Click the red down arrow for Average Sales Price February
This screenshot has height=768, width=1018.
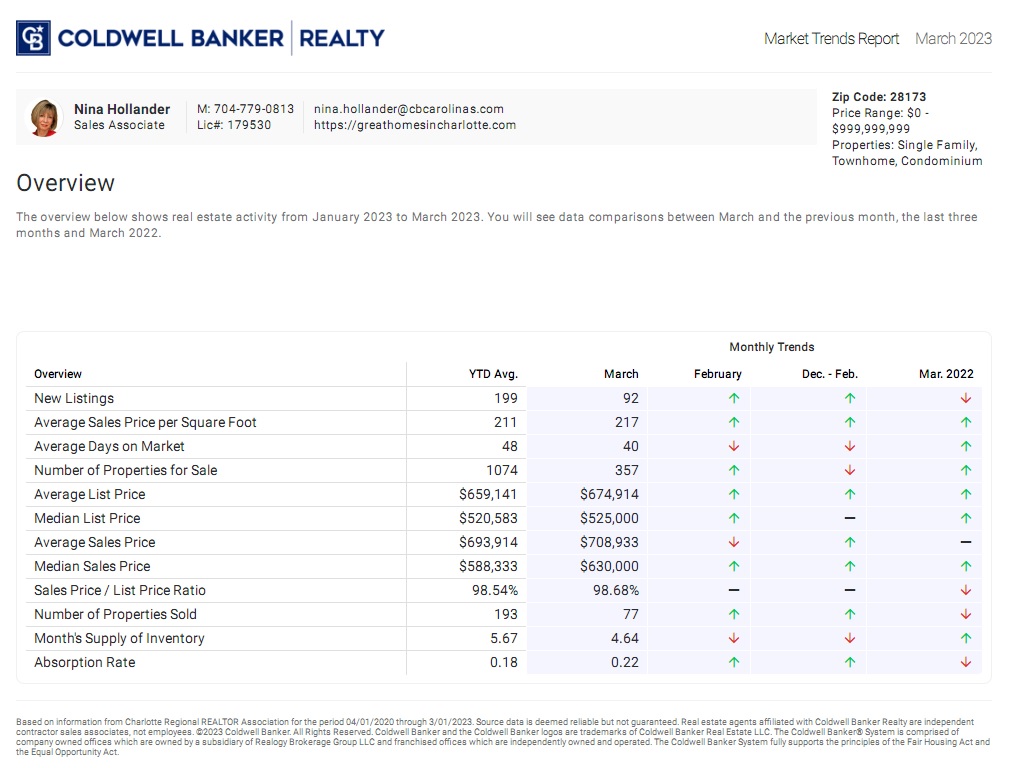coord(733,542)
